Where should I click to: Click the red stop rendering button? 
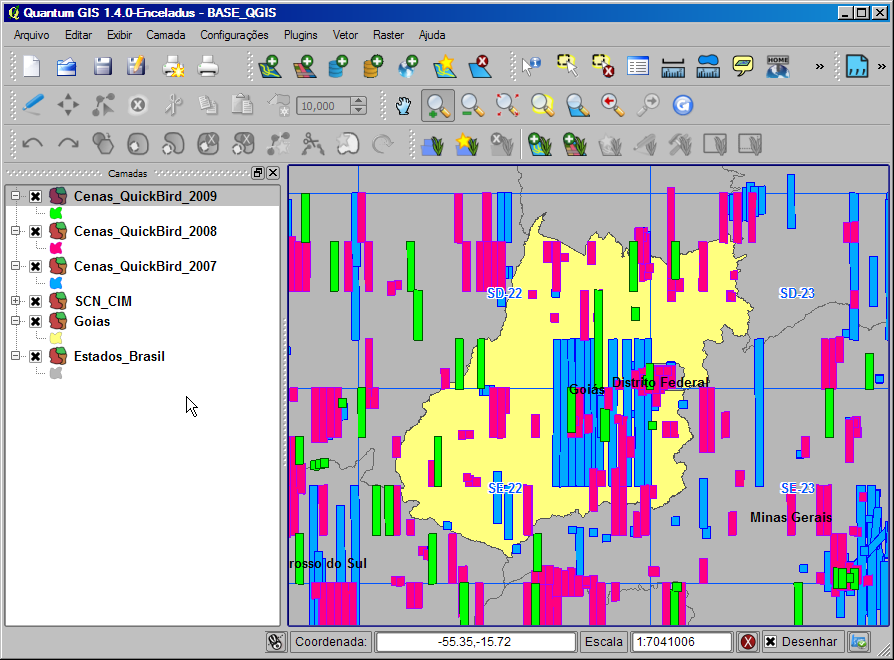coord(748,642)
